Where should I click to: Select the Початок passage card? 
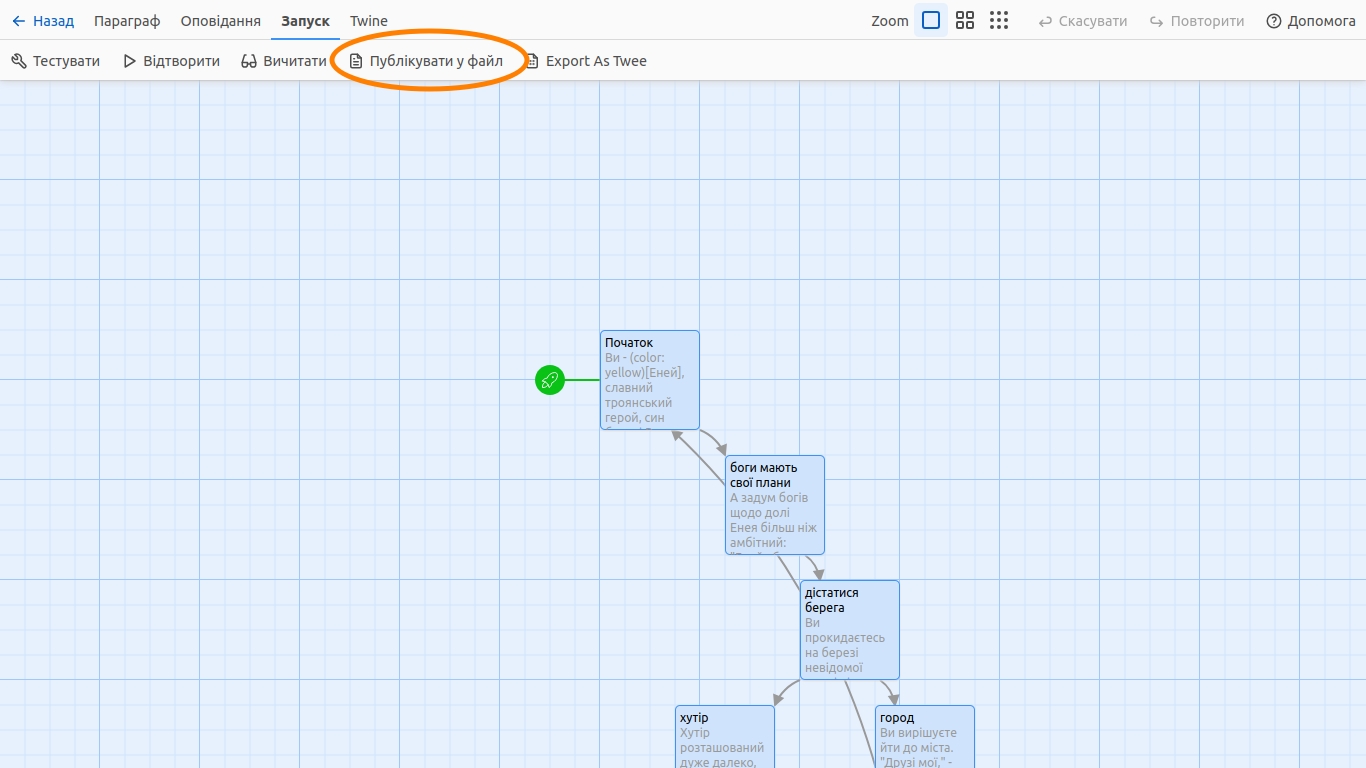click(649, 380)
